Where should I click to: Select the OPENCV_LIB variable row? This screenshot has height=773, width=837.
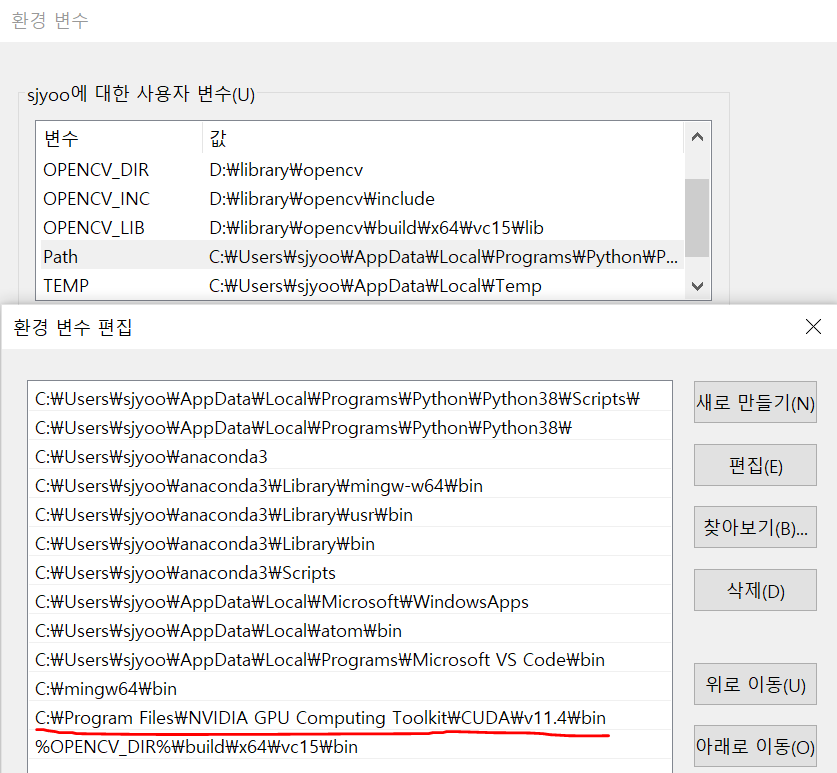coord(362,228)
